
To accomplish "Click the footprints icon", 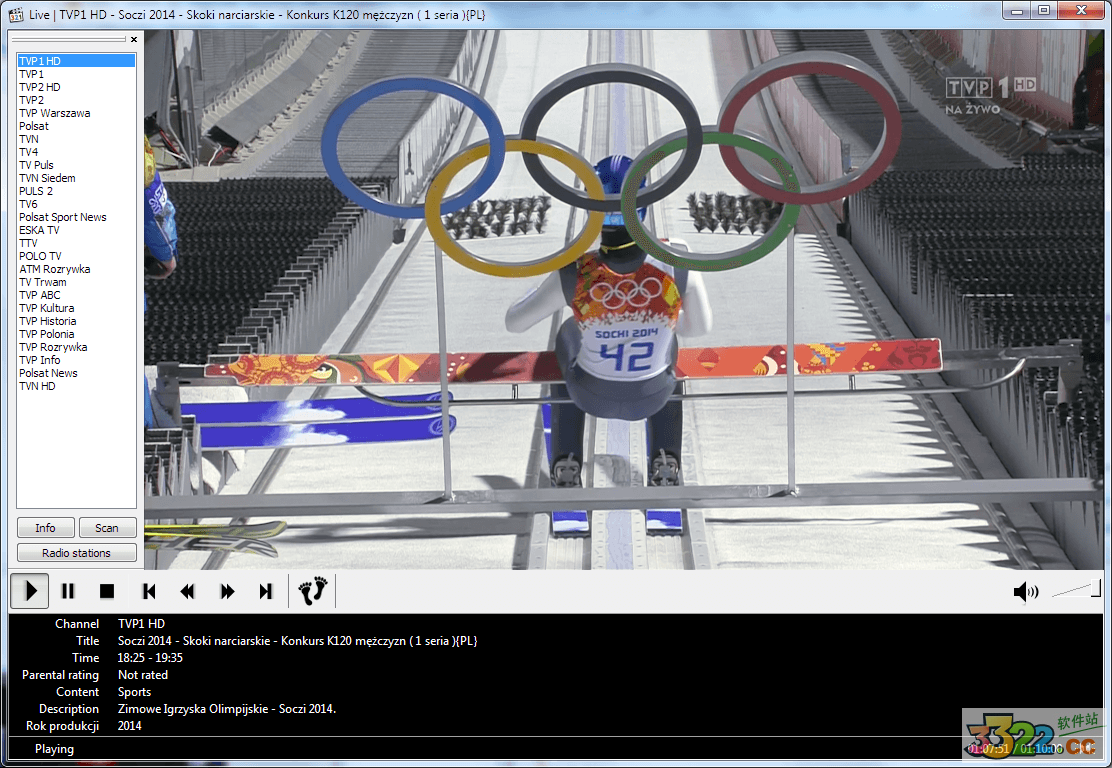I will pos(313,591).
